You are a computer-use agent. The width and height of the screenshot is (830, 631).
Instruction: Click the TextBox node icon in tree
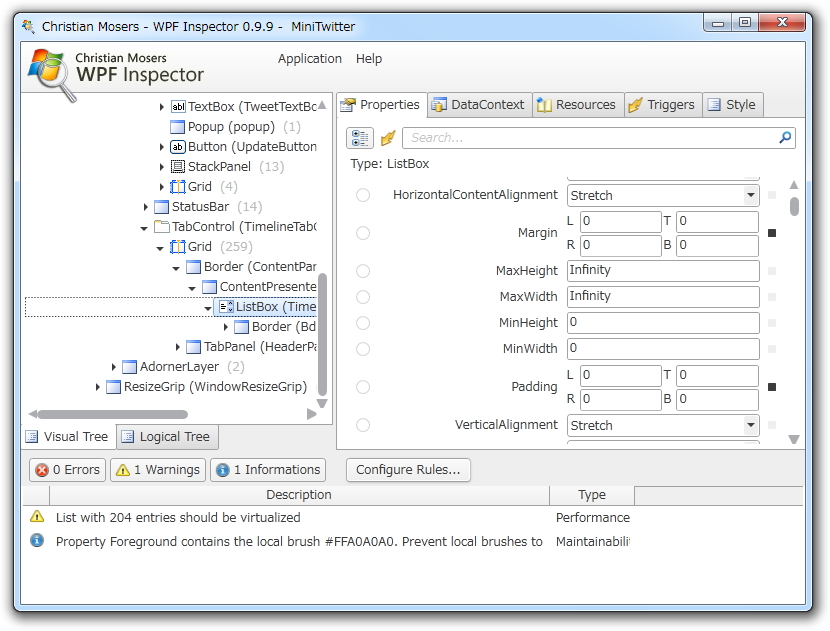178,107
